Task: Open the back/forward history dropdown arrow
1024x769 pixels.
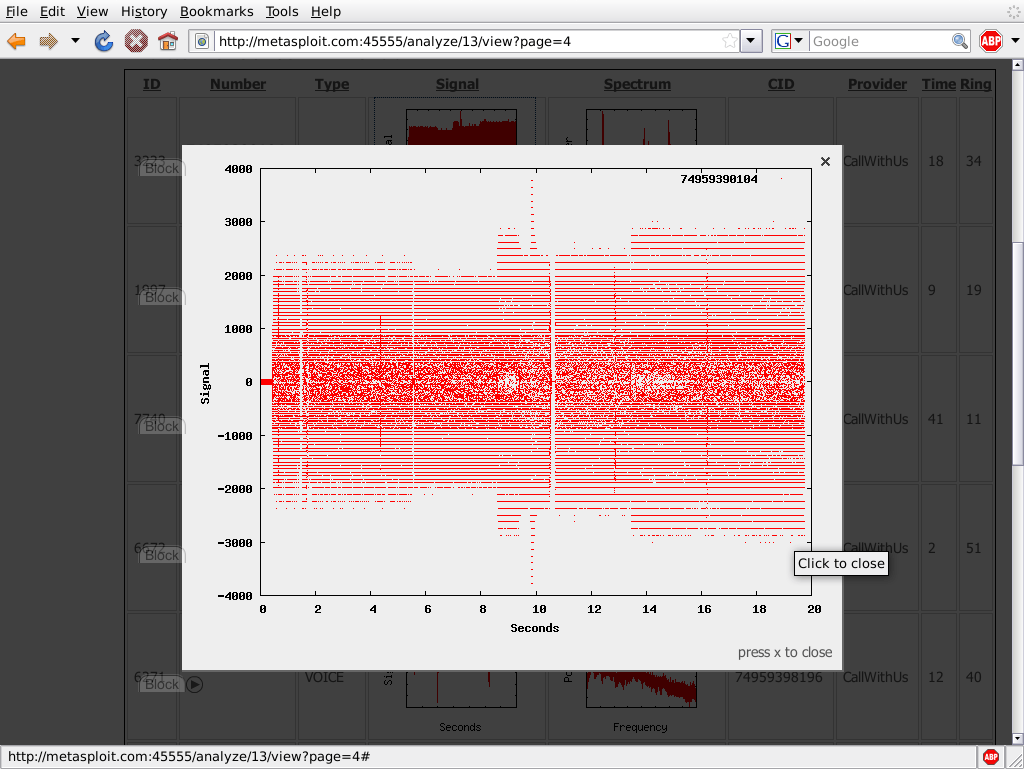Action: click(75, 41)
